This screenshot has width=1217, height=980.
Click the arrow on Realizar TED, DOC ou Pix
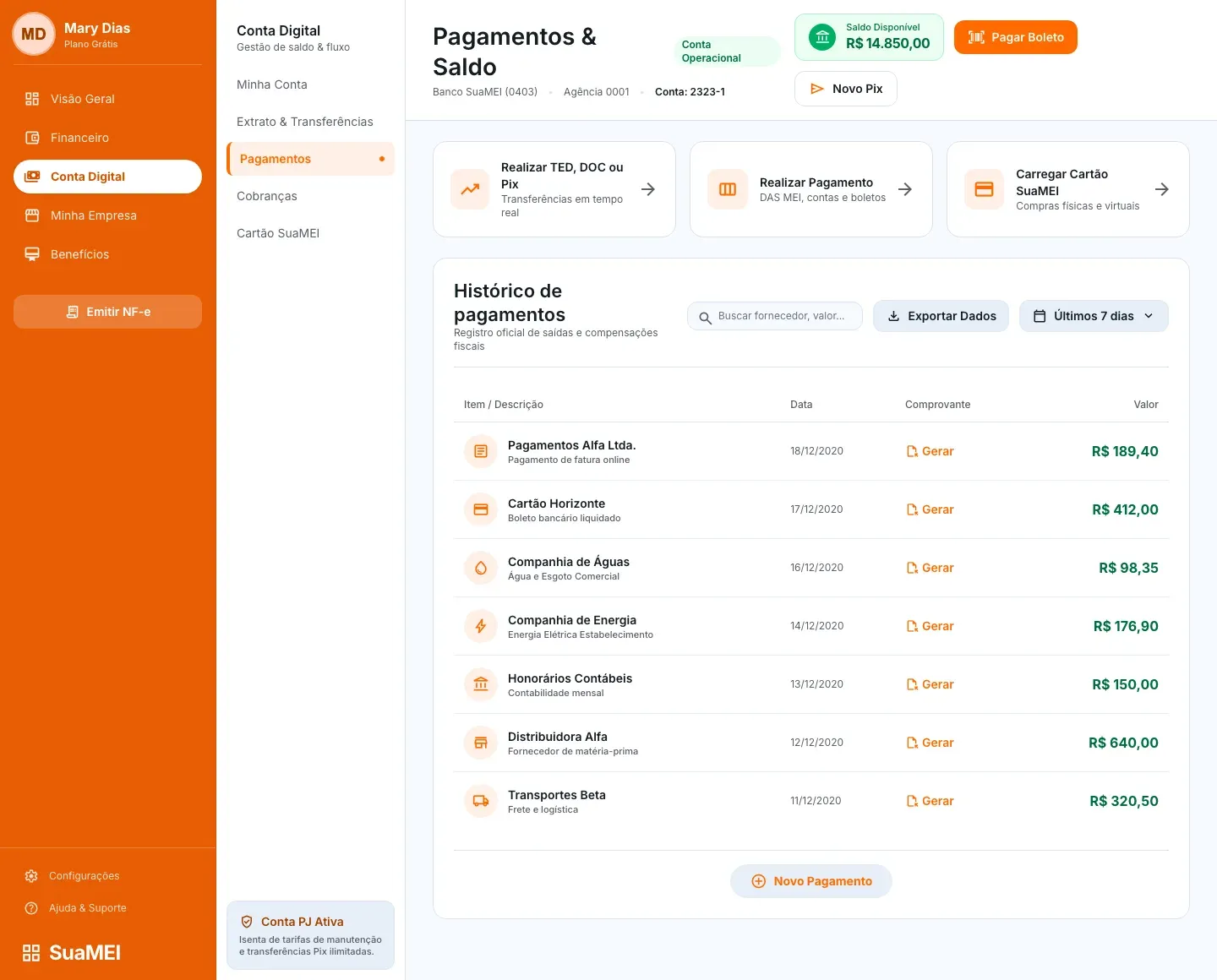coord(648,189)
